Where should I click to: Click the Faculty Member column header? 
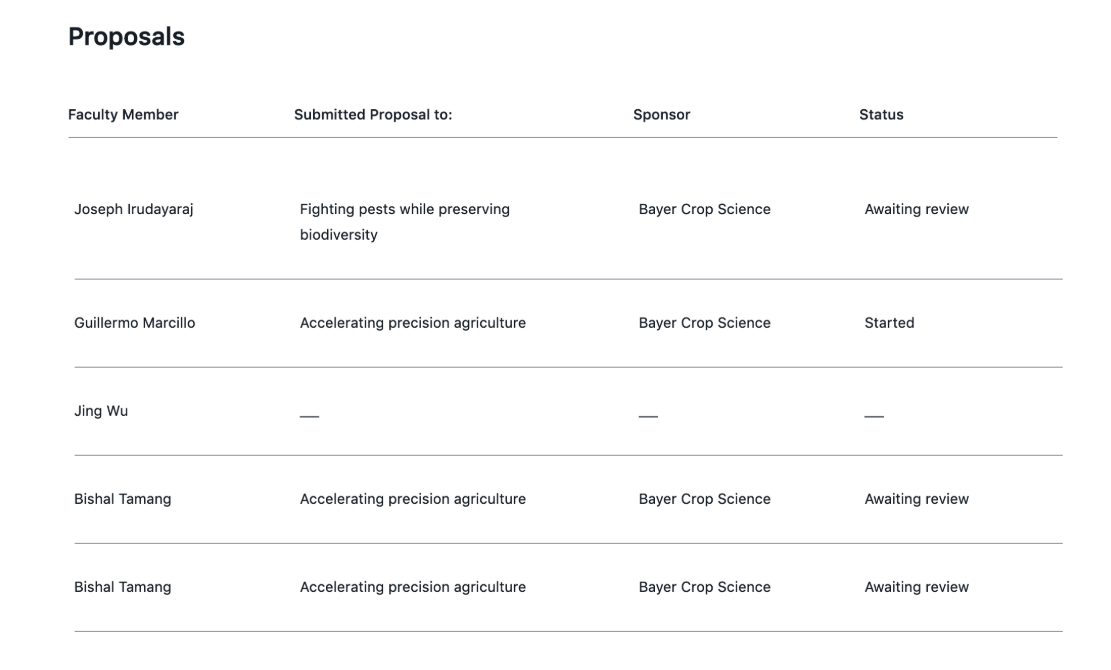123,115
